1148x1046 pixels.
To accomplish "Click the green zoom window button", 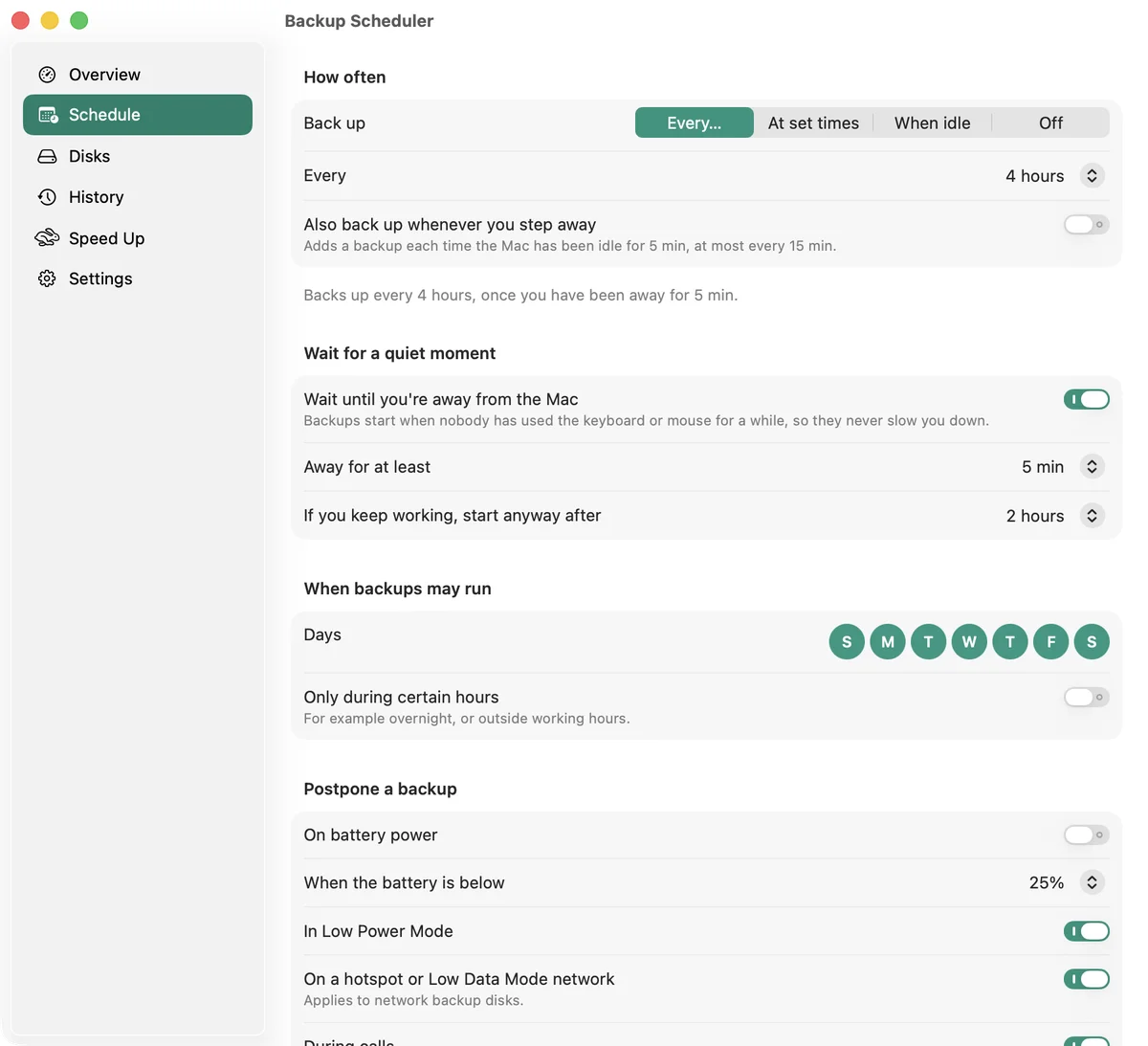I will pos(79,20).
